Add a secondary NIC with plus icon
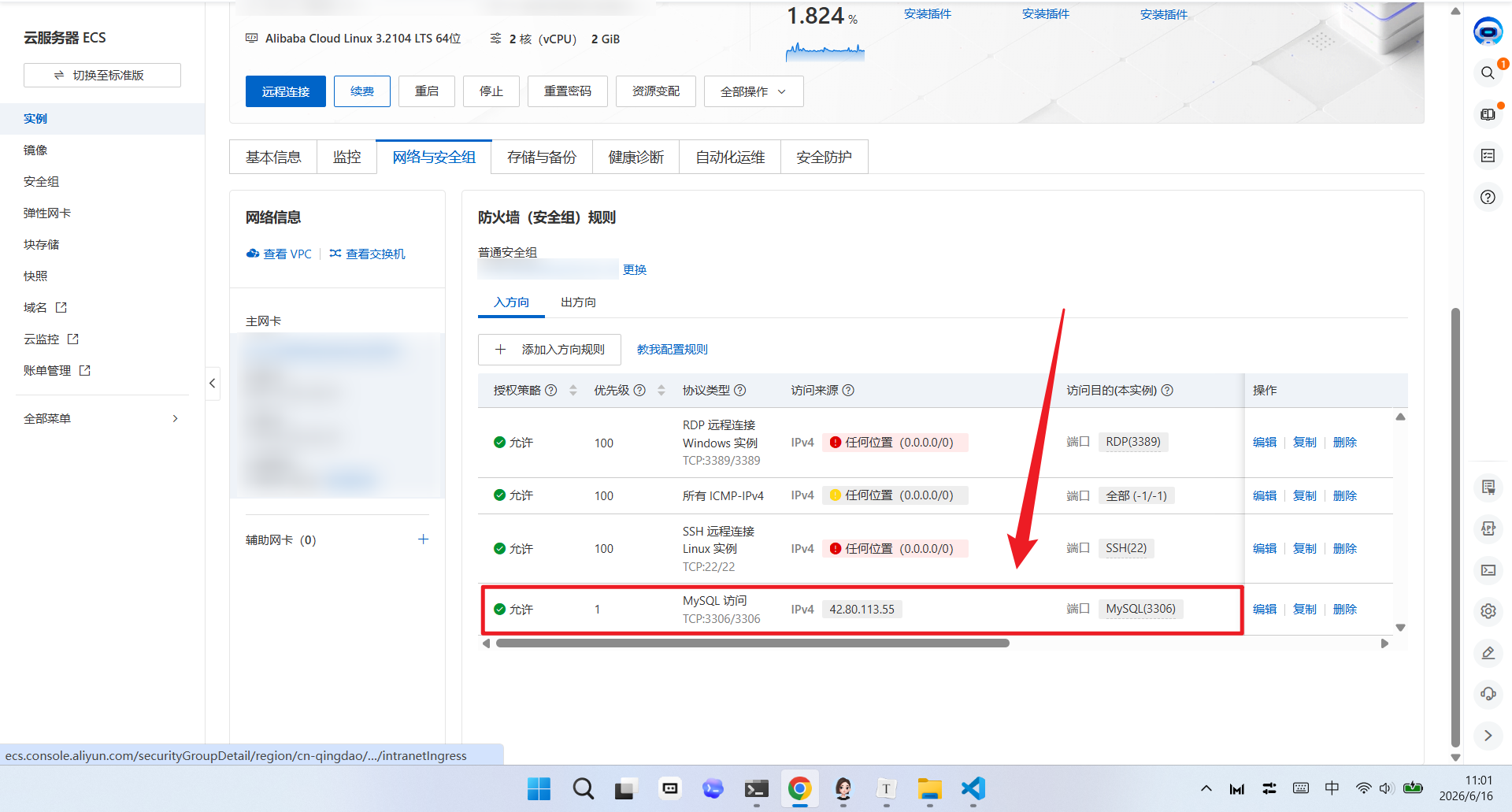Screen dimensions: 1512x812 pos(423,539)
